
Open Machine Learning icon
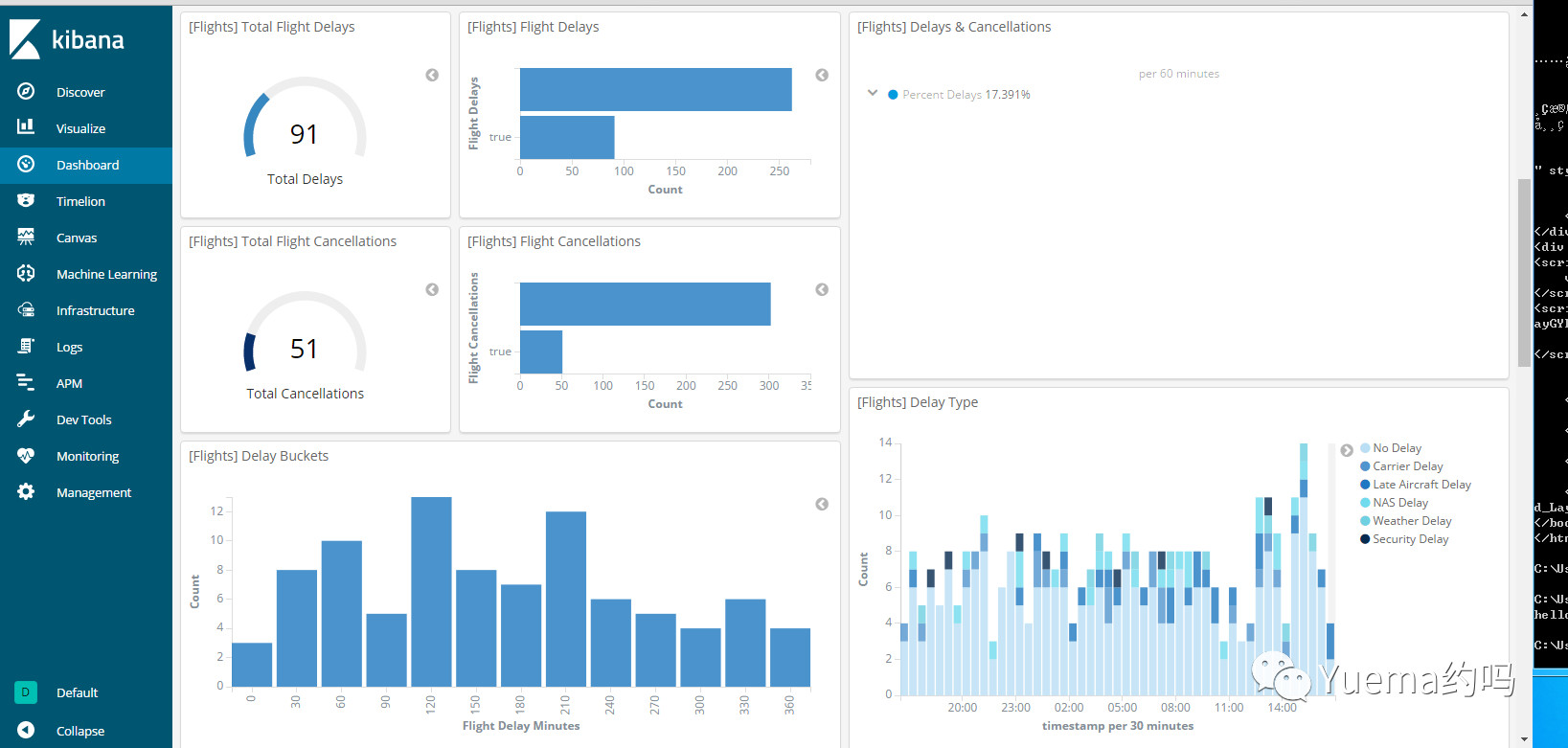coord(26,273)
